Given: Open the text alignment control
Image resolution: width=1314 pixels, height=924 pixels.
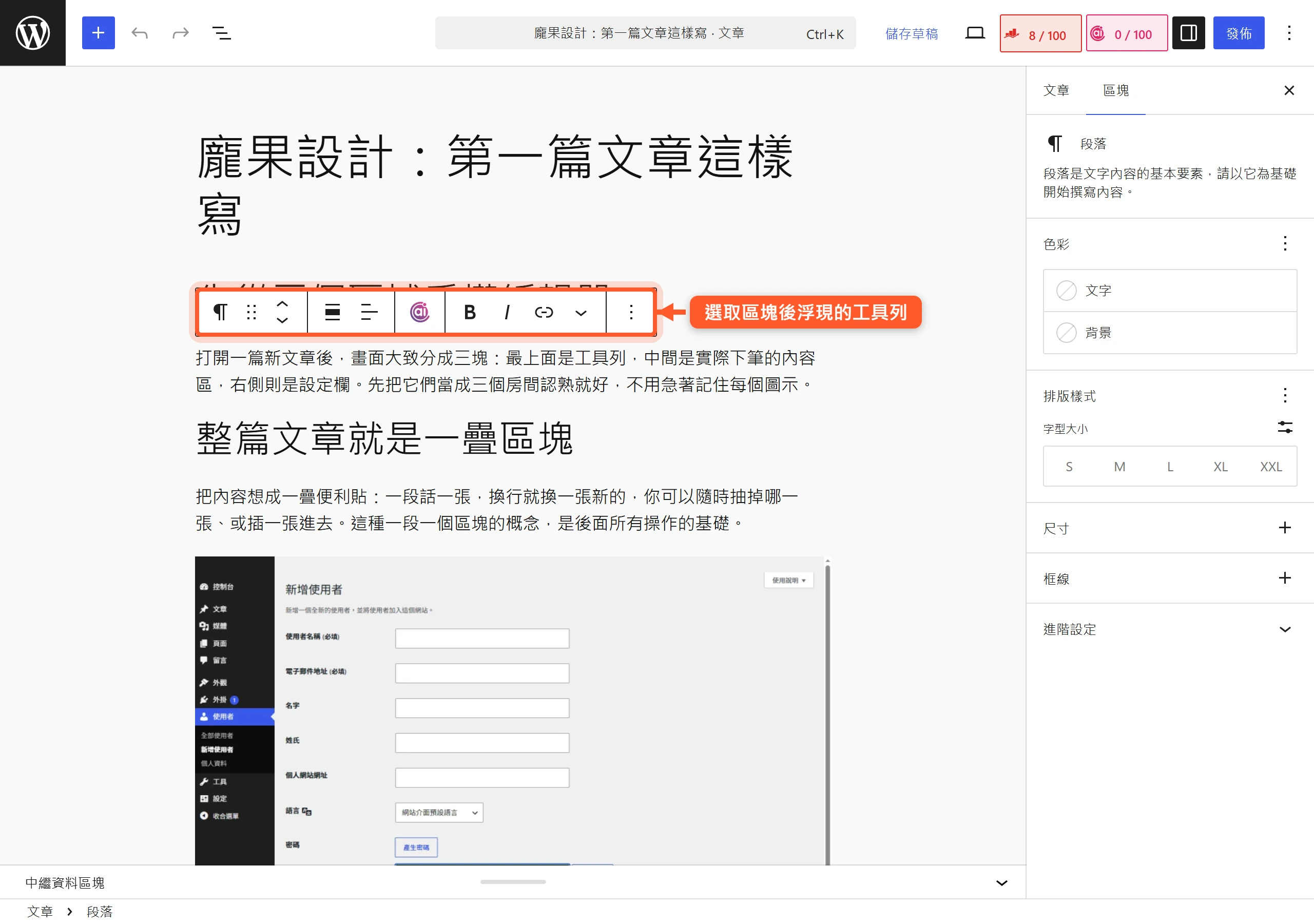Looking at the screenshot, I should [369, 312].
